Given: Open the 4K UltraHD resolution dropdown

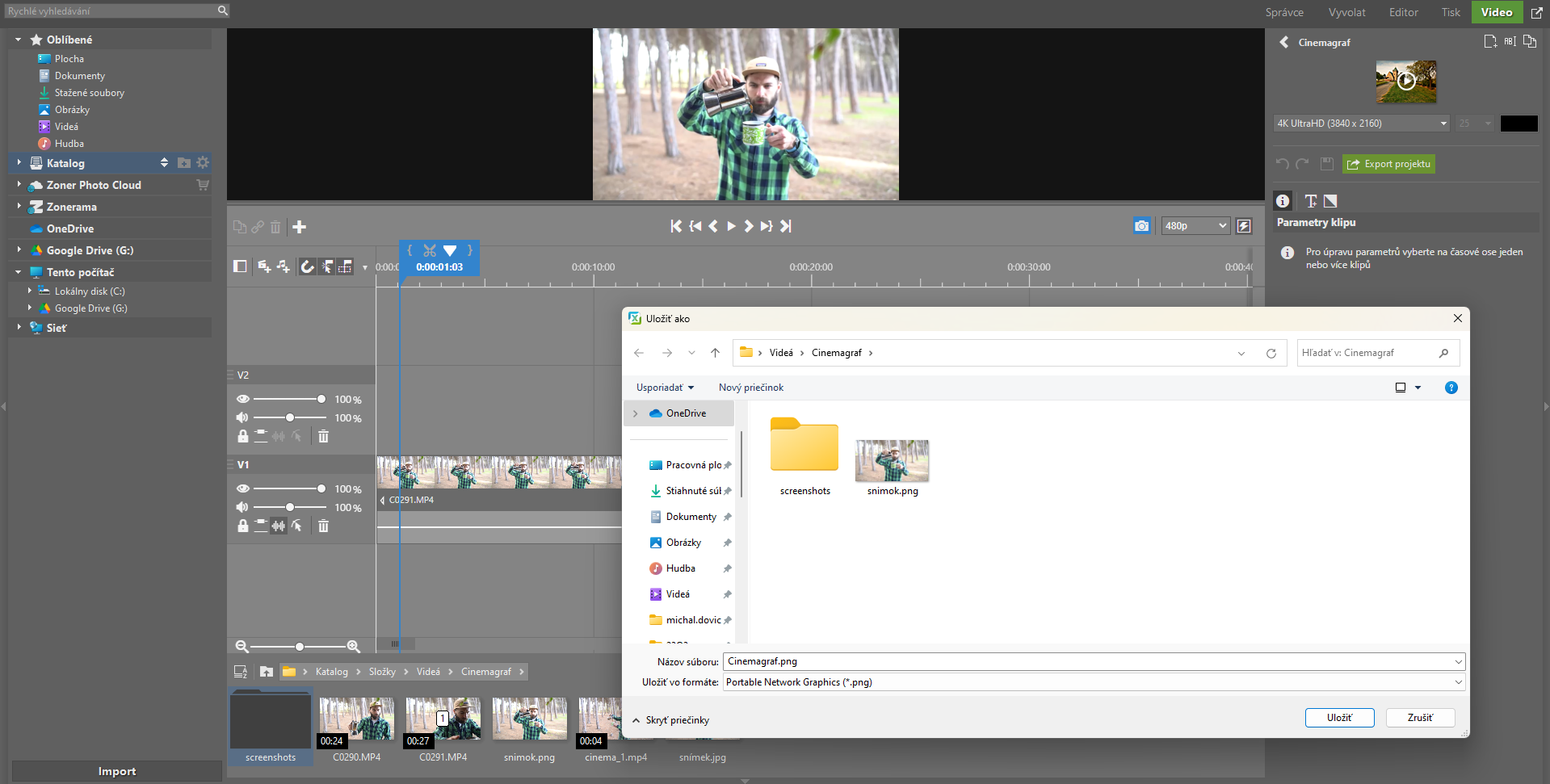Looking at the screenshot, I should (1361, 124).
